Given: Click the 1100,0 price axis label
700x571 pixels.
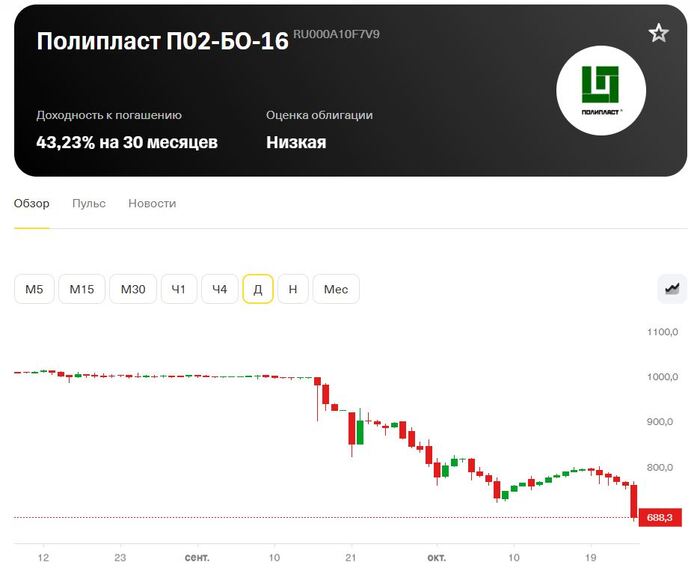Looking at the screenshot, I should coord(662,332).
